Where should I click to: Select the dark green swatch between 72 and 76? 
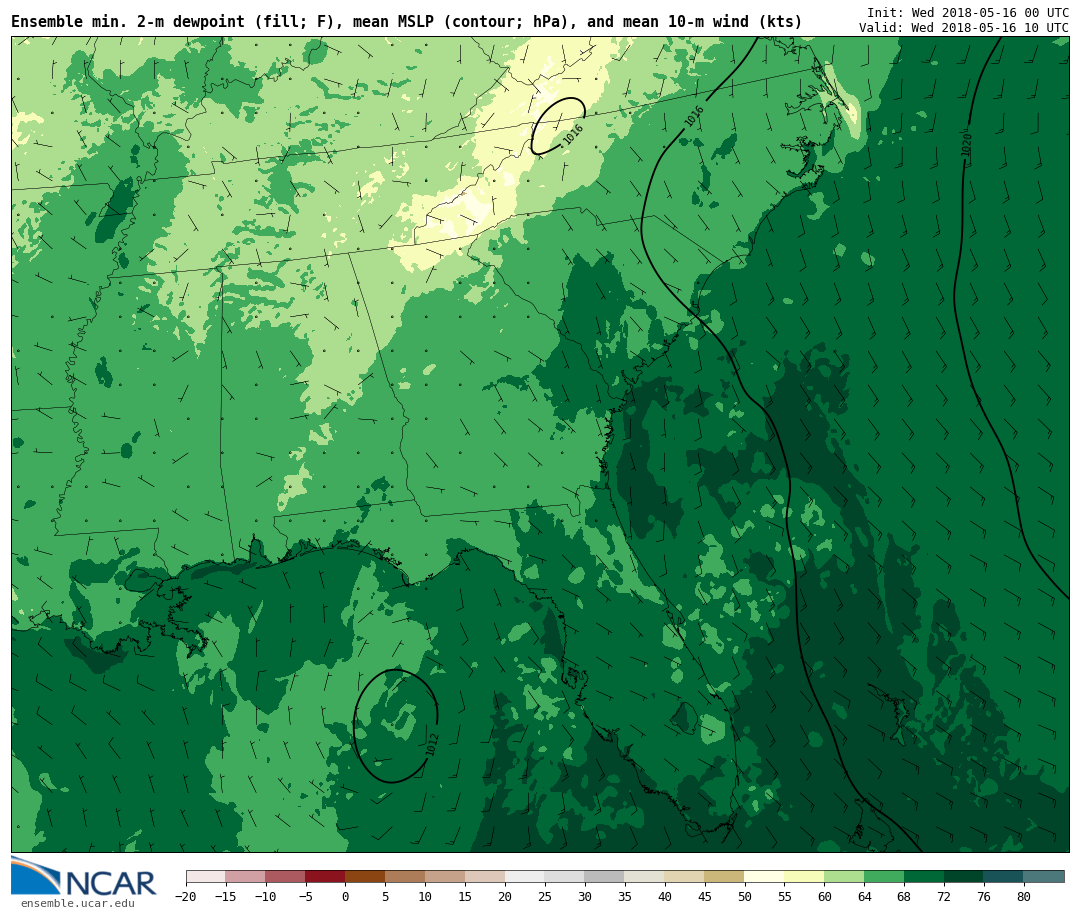pyautogui.click(x=964, y=877)
